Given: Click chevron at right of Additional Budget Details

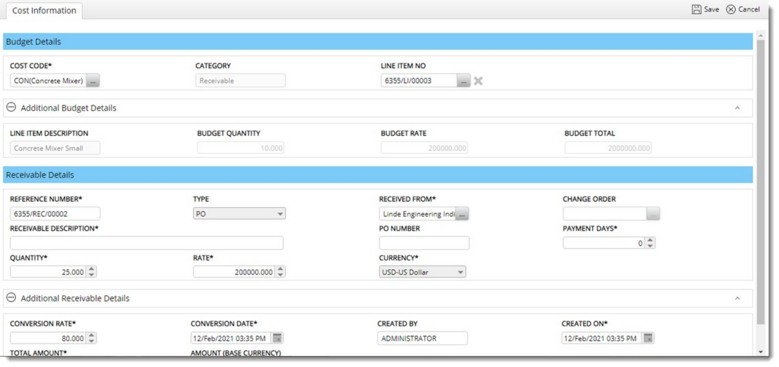Looking at the screenshot, I should pos(737,108).
